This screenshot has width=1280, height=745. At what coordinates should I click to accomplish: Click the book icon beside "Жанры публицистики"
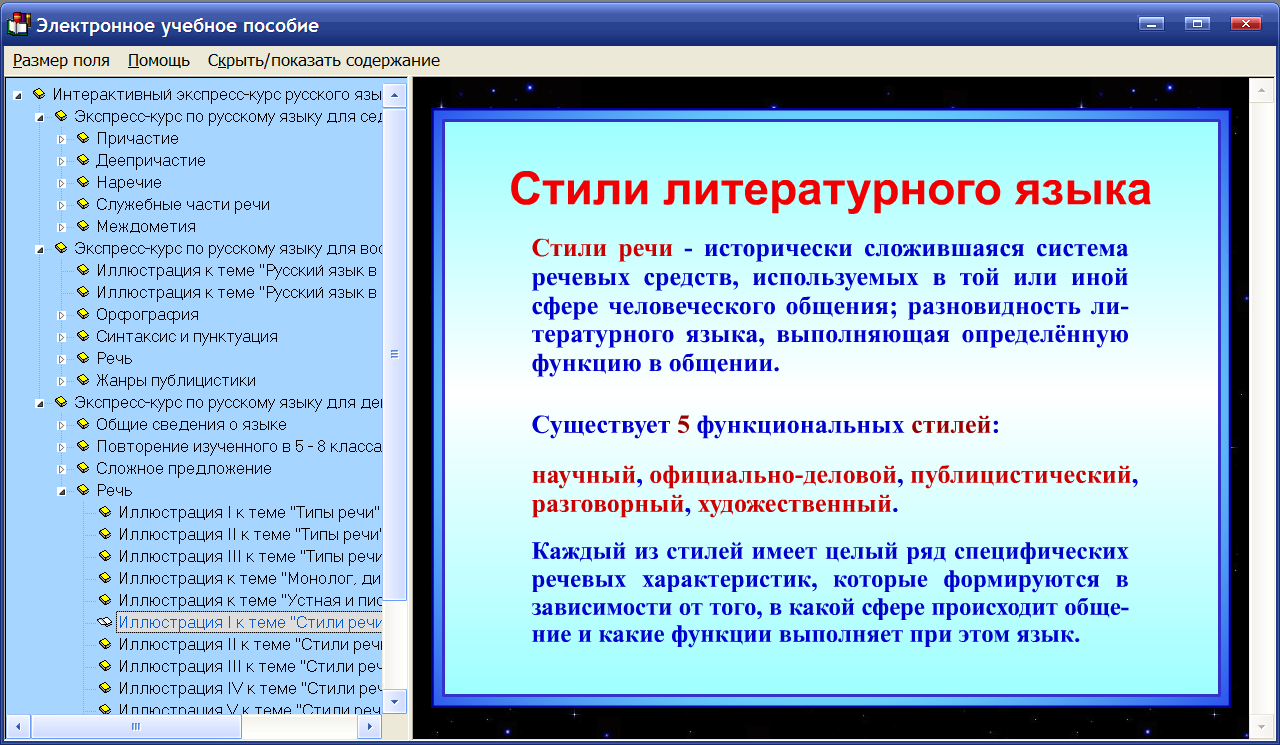coord(84,380)
